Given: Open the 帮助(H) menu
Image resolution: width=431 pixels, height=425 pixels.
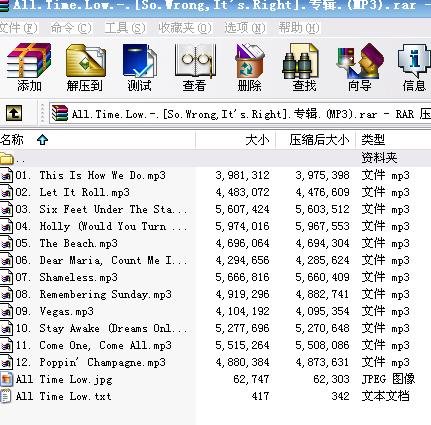Looking at the screenshot, I should pyautogui.click(x=299, y=28).
